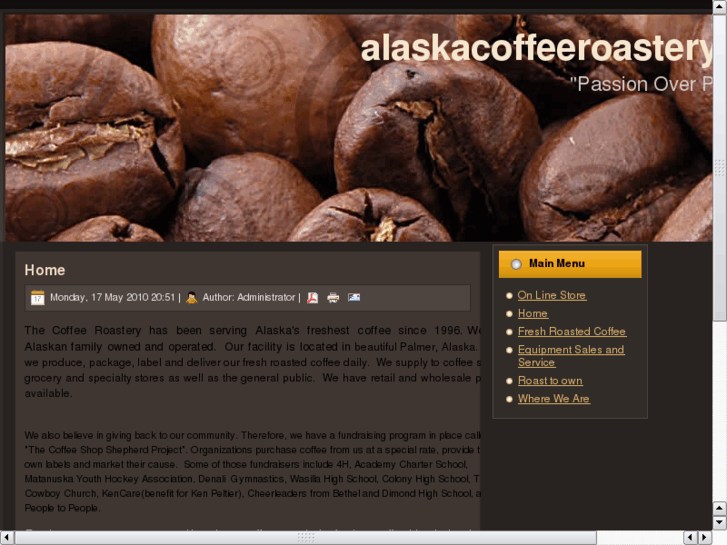Click the vertical scrollbar down arrow
727x545 pixels.
click(x=720, y=523)
